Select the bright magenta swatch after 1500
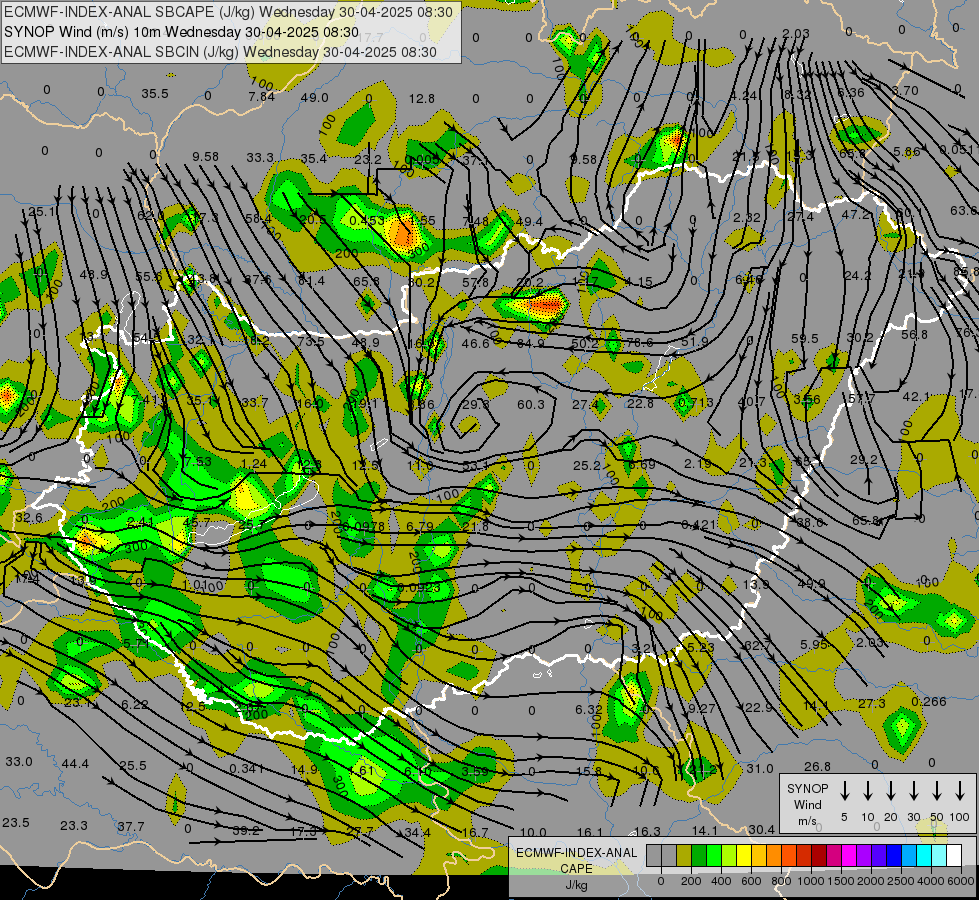This screenshot has width=979, height=900. pyautogui.click(x=849, y=856)
